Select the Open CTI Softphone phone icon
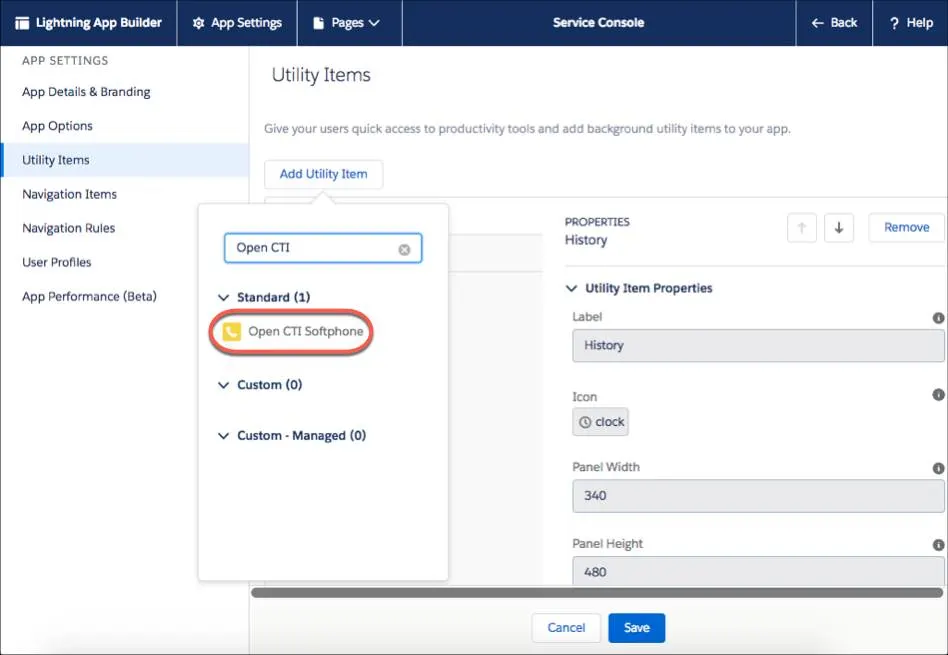The width and height of the screenshot is (948, 655). (x=232, y=331)
